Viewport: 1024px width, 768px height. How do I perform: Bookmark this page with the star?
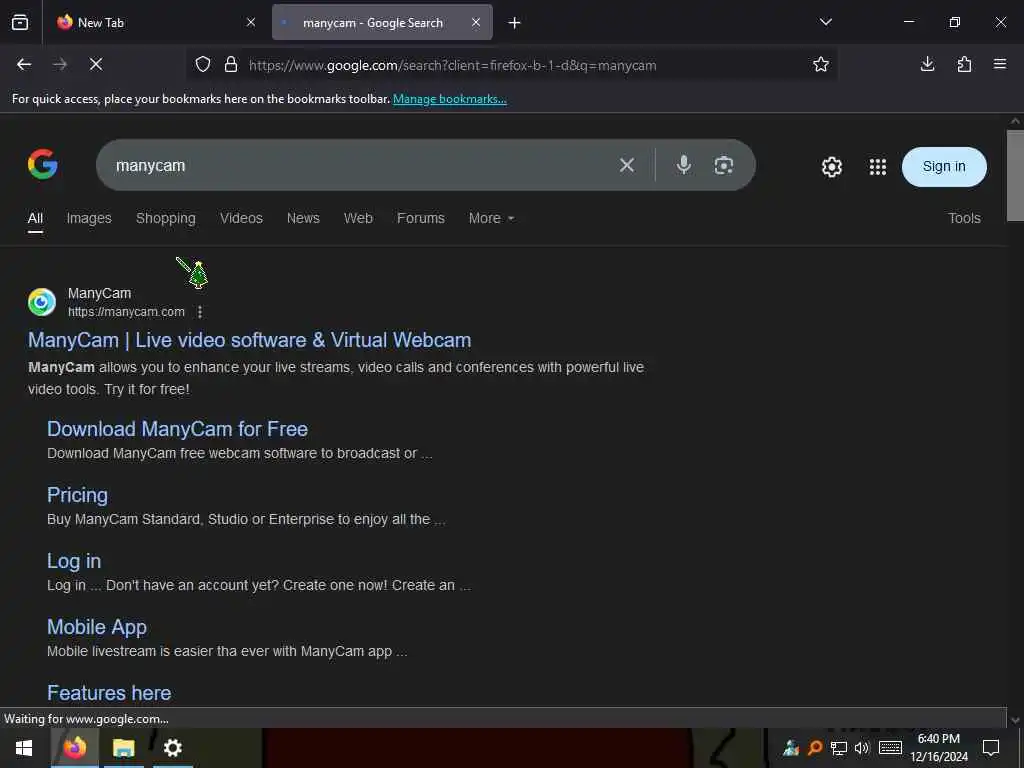point(821,64)
